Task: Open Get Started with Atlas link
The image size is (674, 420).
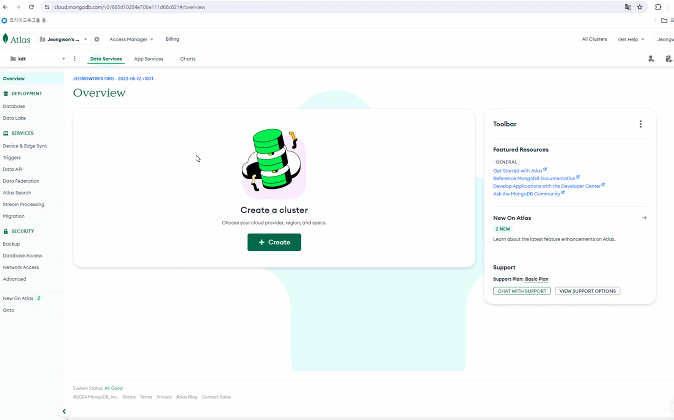Action: click(520, 171)
